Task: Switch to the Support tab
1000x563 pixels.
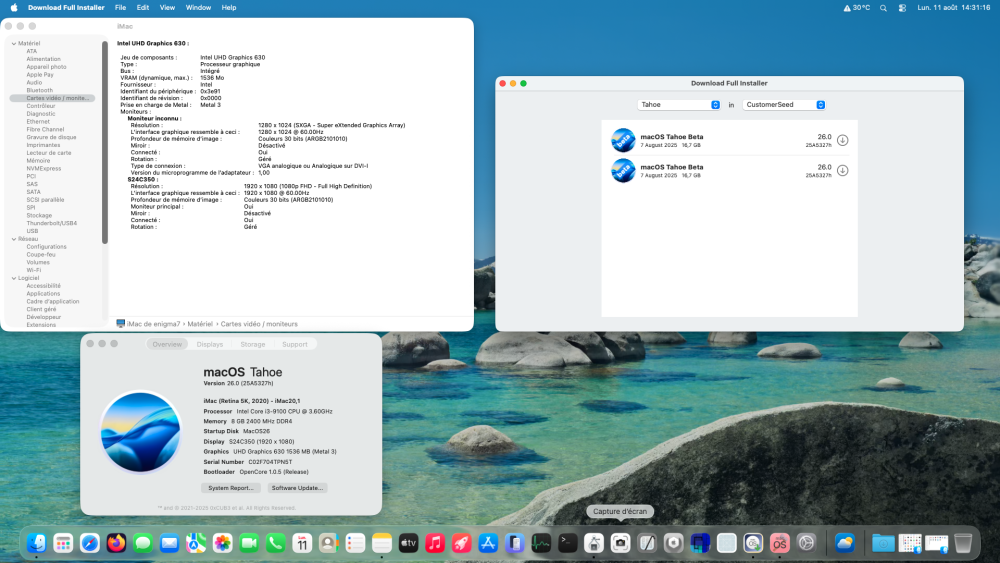Action: [x=295, y=344]
